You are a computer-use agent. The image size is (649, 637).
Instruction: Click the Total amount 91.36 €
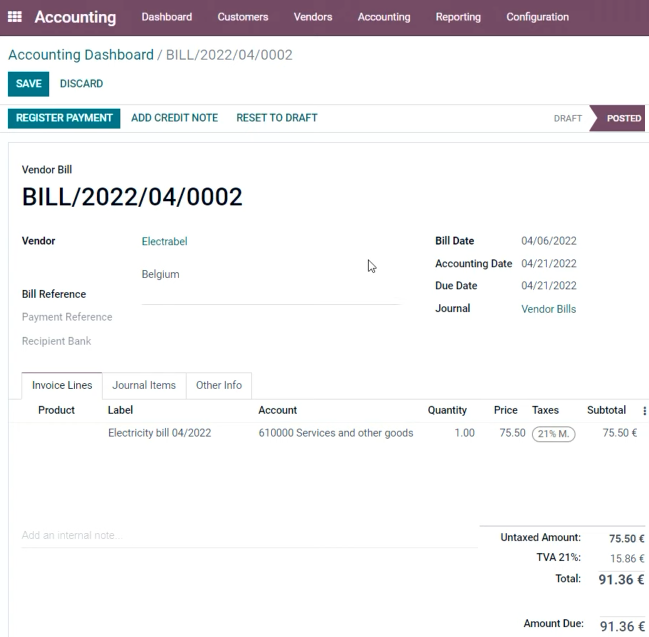(621, 580)
